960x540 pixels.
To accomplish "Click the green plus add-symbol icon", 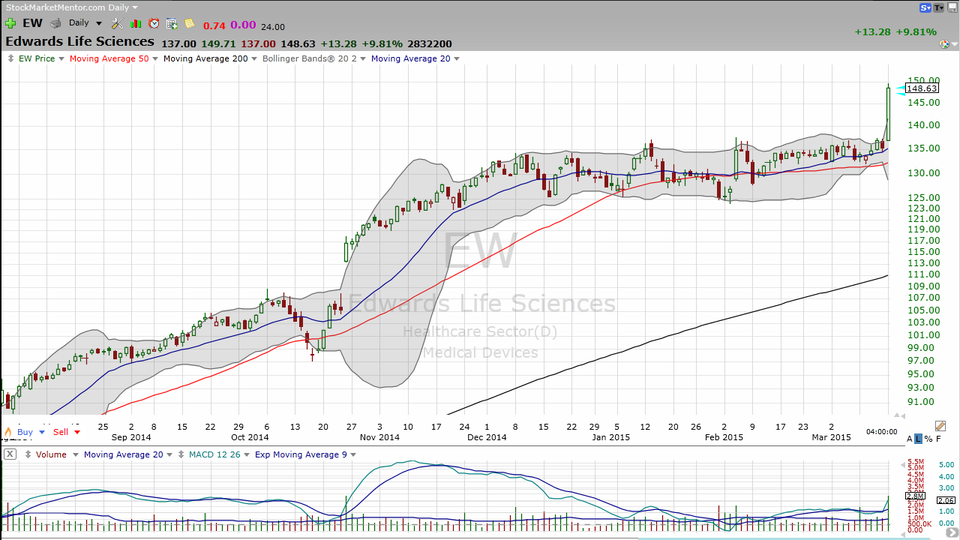I will [x=10, y=23].
